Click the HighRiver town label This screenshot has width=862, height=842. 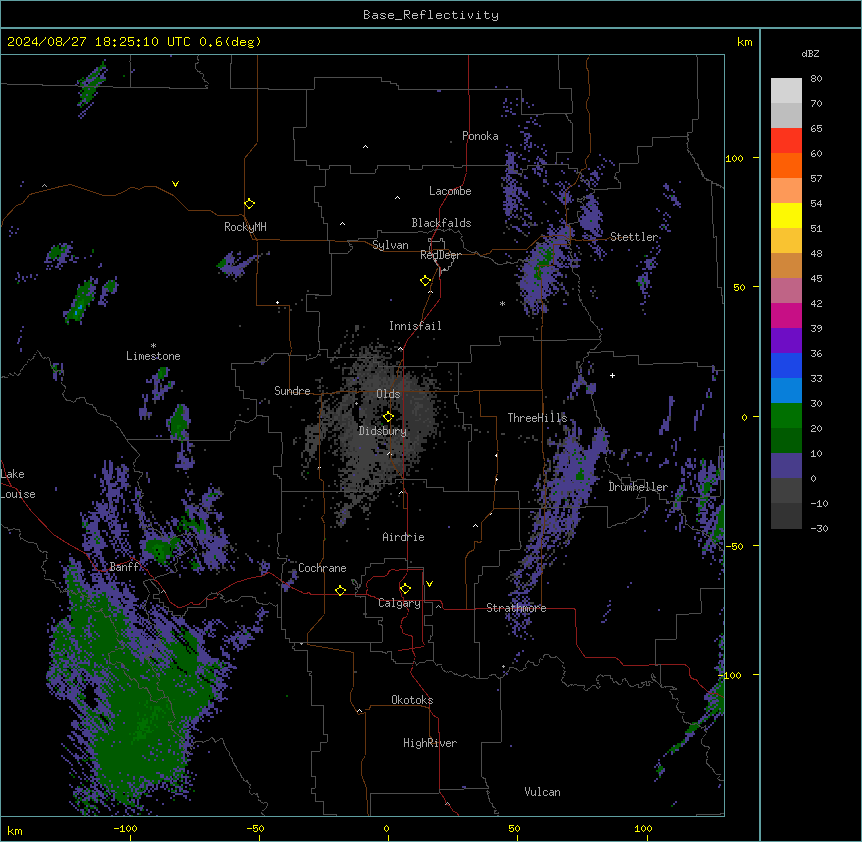(430, 743)
